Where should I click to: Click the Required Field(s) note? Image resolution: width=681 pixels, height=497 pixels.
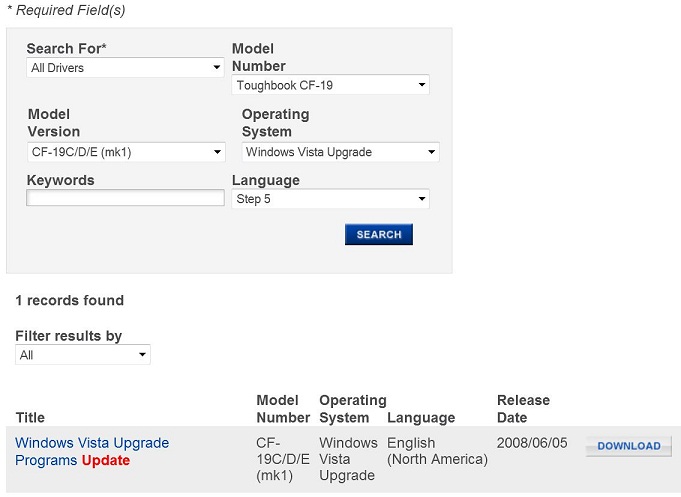[x=67, y=10]
